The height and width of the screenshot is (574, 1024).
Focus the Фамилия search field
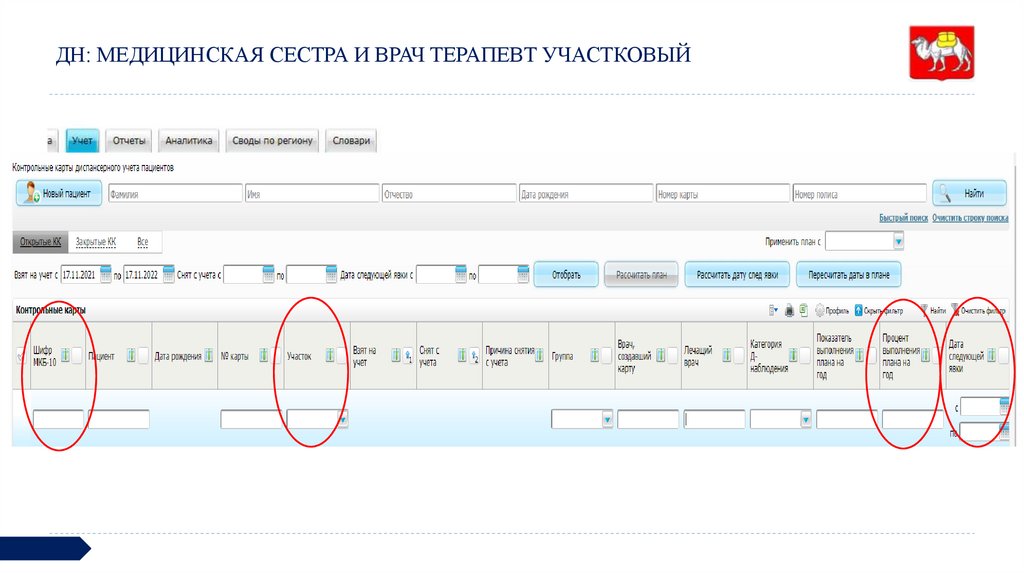[x=175, y=194]
